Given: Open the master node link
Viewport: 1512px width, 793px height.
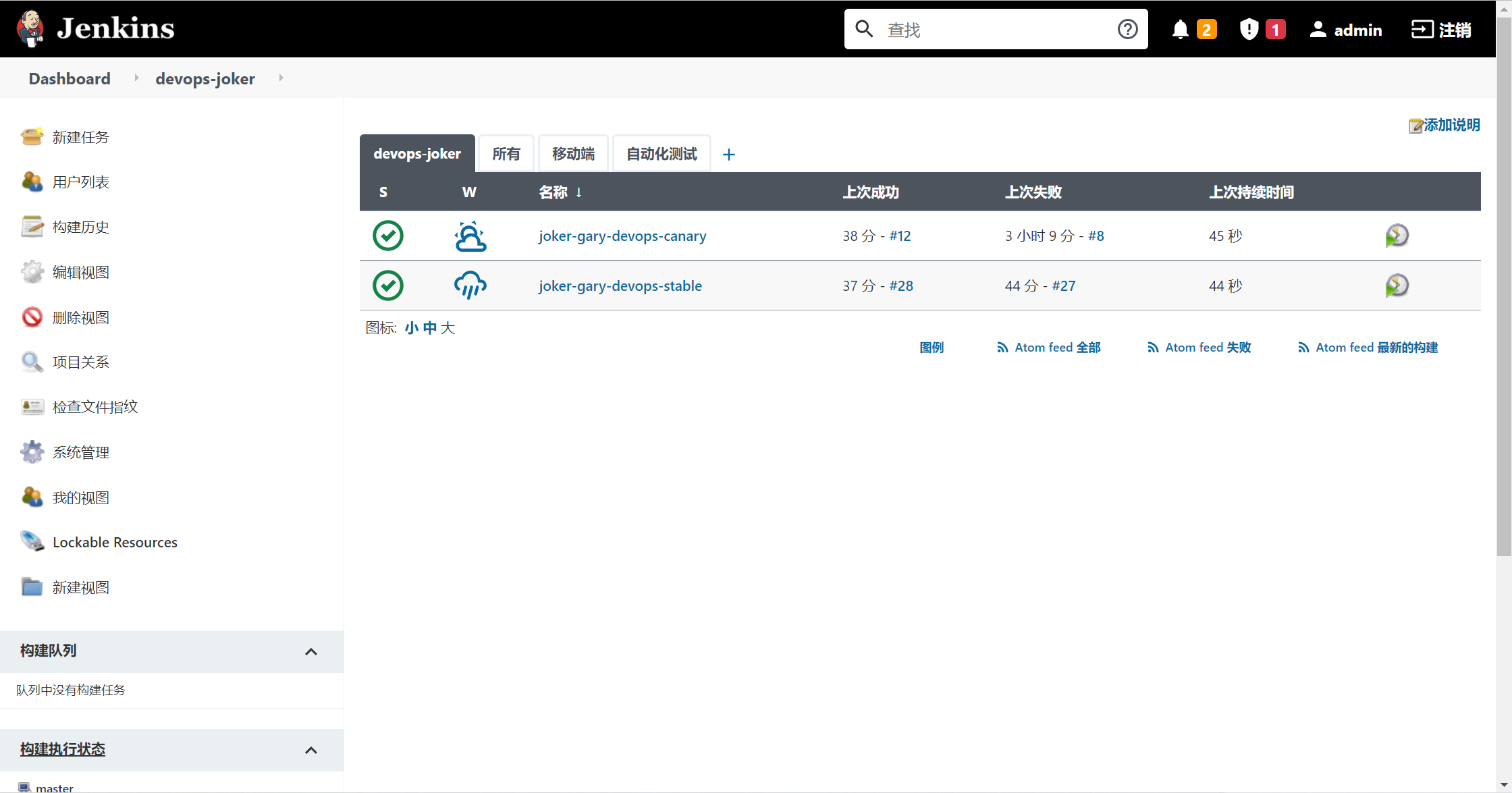Looking at the screenshot, I should pyautogui.click(x=55, y=787).
